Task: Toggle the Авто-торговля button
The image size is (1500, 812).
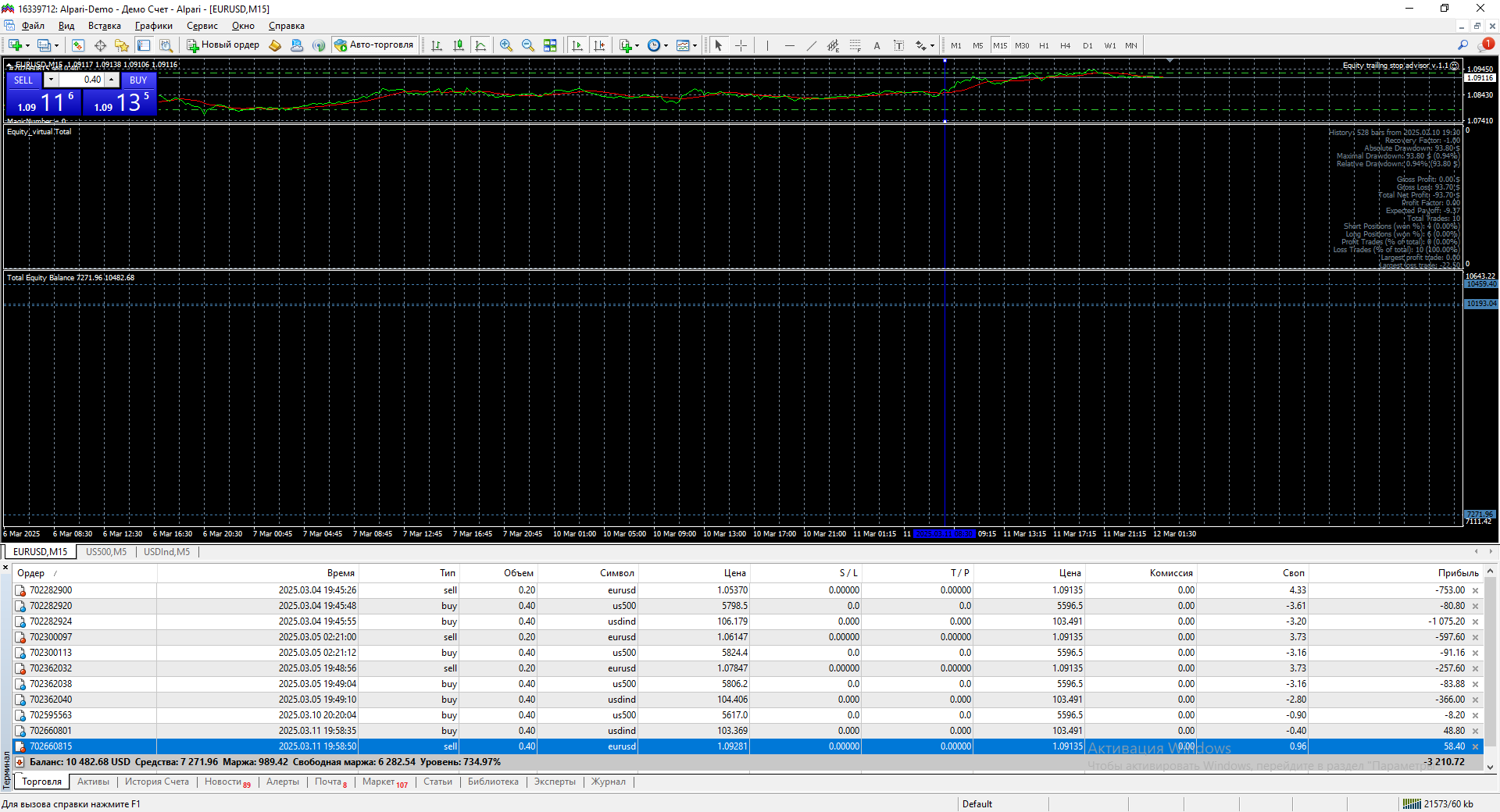Action: [x=374, y=45]
